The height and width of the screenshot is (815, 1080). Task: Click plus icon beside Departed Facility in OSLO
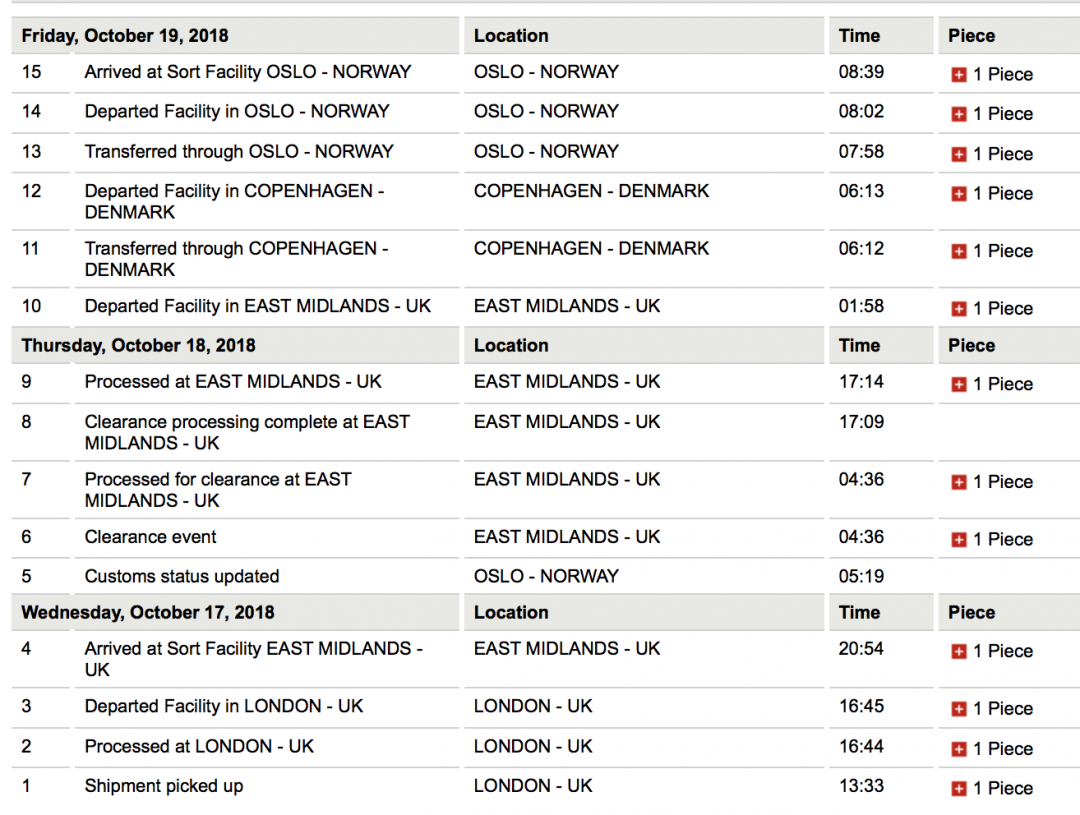pos(958,114)
